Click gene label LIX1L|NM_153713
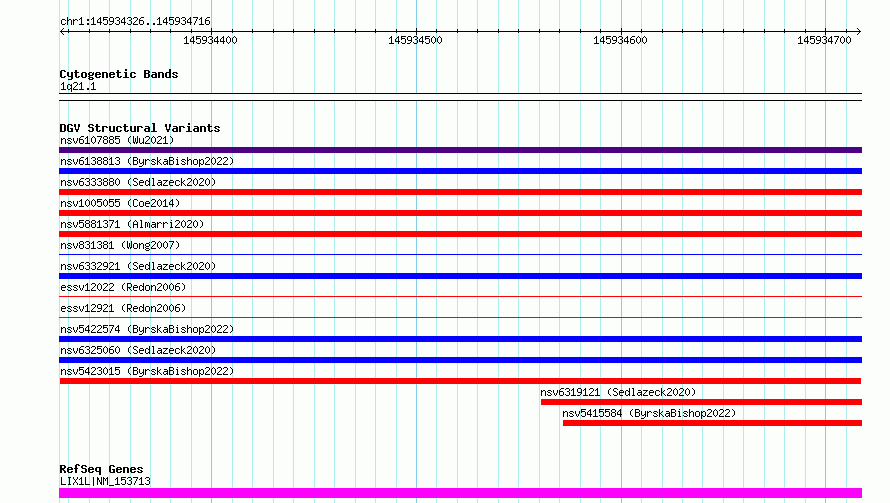The height and width of the screenshot is (503, 890). coord(105,481)
